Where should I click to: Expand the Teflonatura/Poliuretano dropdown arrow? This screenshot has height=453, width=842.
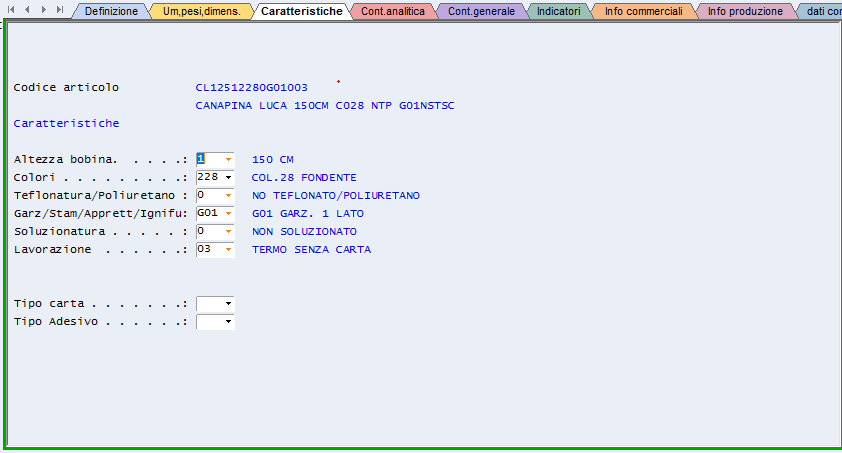click(228, 195)
